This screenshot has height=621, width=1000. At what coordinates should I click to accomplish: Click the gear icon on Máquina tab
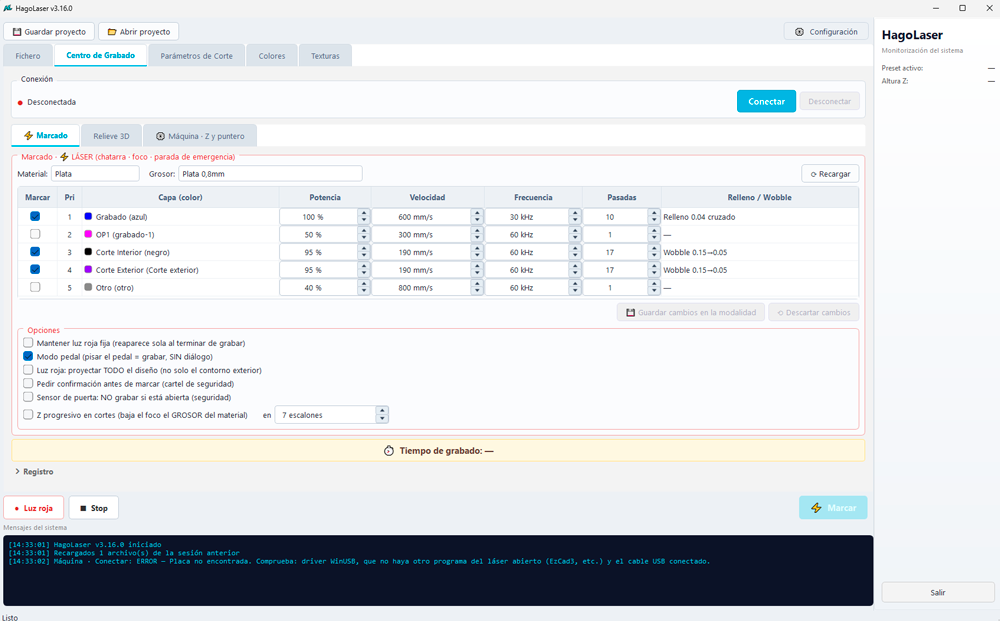tap(160, 136)
